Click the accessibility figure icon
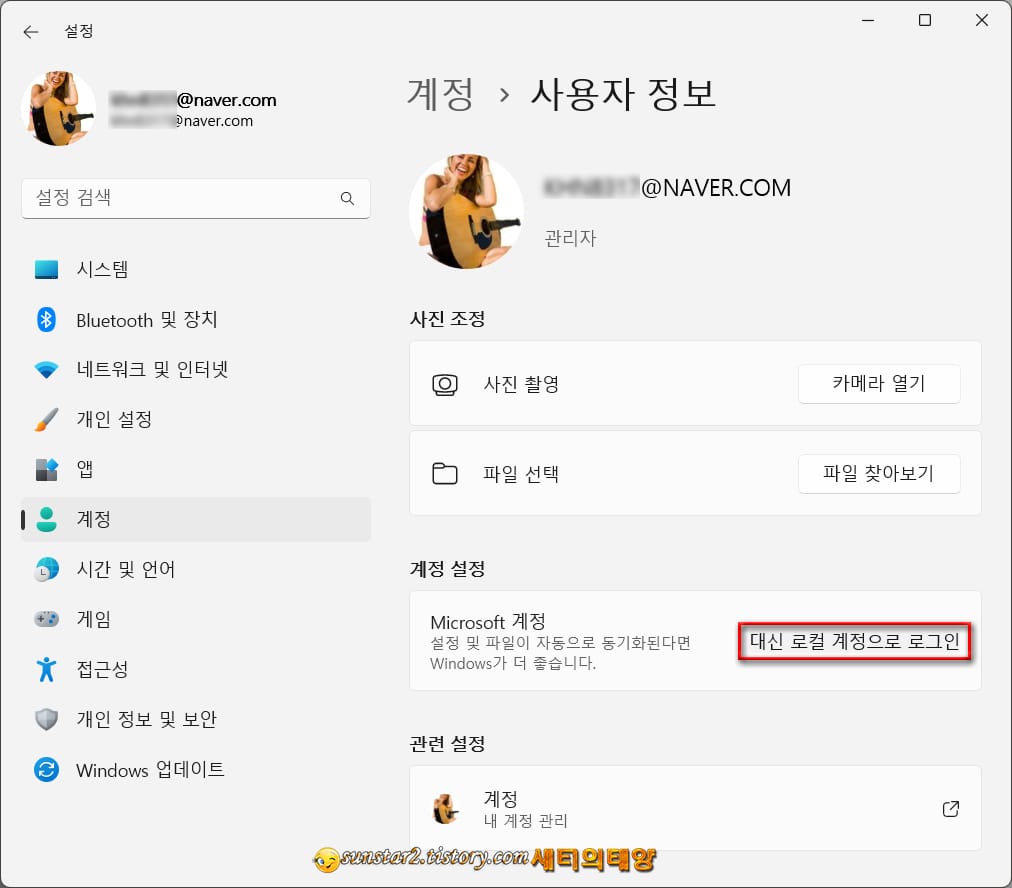The image size is (1012, 888). pyautogui.click(x=46, y=669)
